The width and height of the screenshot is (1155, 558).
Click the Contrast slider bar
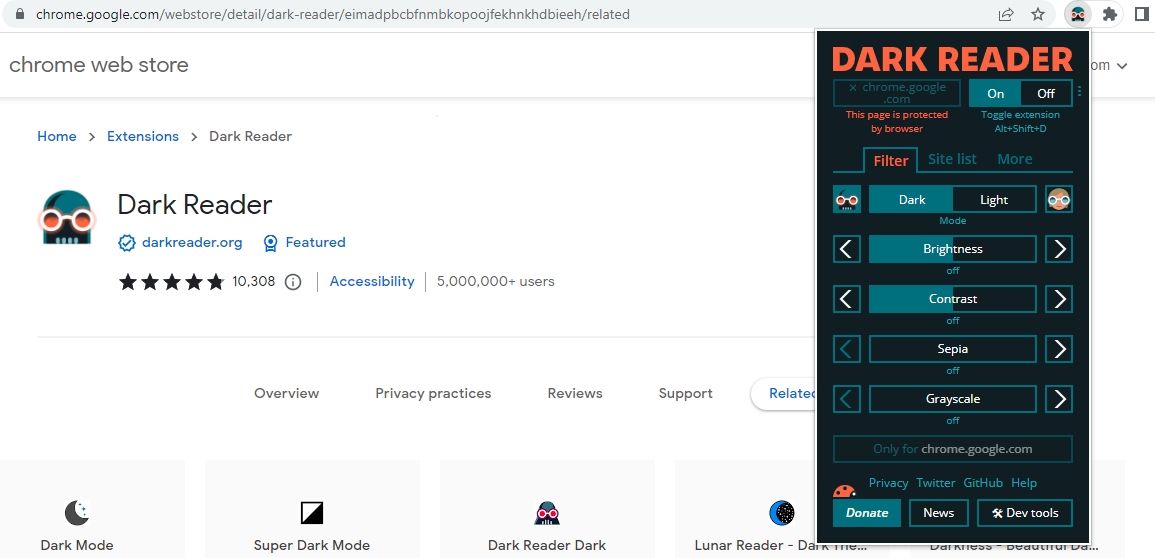pyautogui.click(x=952, y=299)
